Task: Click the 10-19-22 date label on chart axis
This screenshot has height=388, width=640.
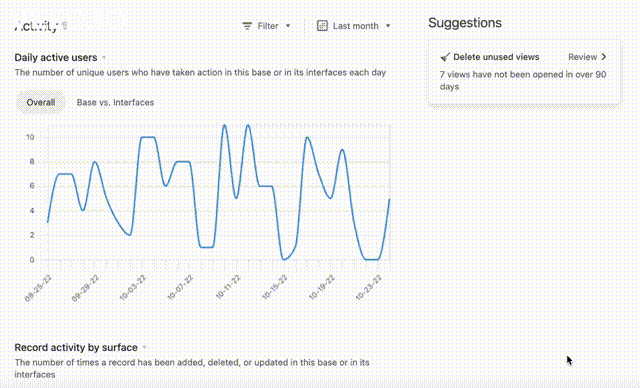Action: pyautogui.click(x=322, y=287)
